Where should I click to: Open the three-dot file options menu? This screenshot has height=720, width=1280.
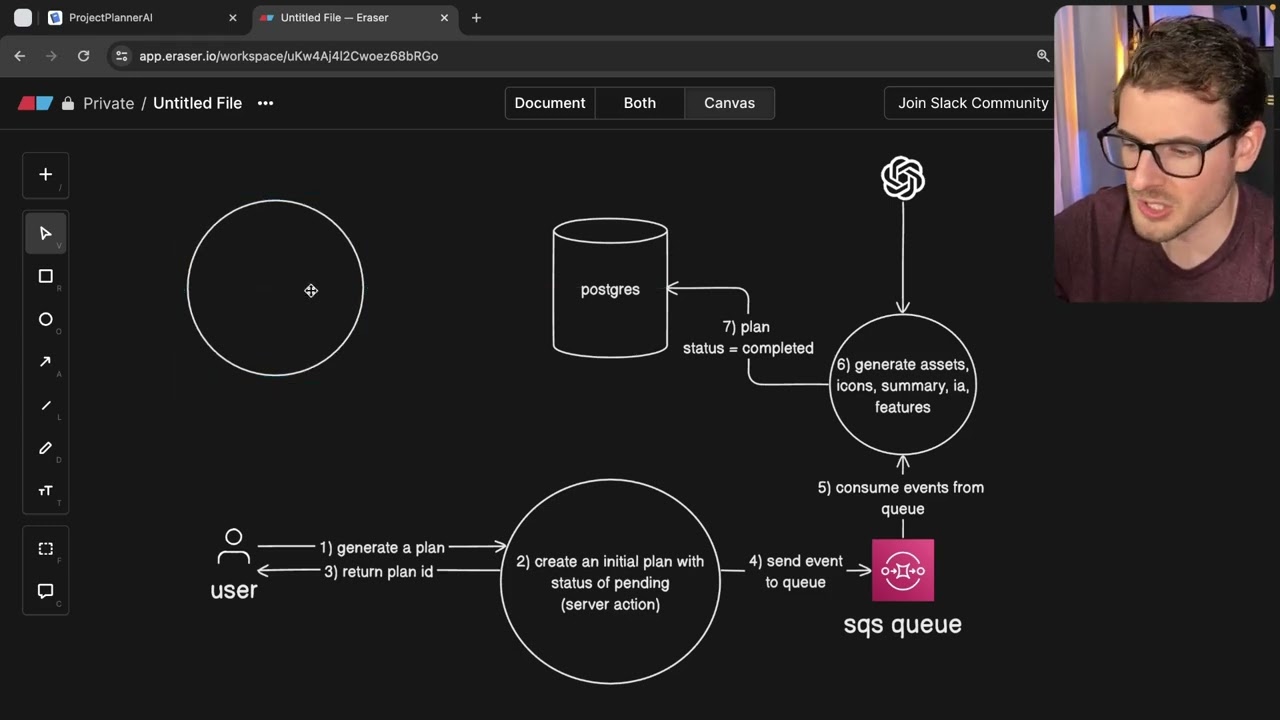click(265, 103)
